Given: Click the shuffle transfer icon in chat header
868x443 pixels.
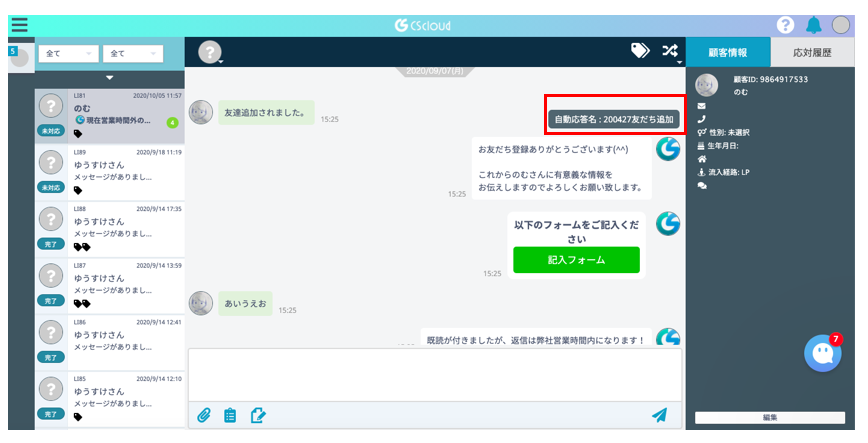Looking at the screenshot, I should click(671, 52).
